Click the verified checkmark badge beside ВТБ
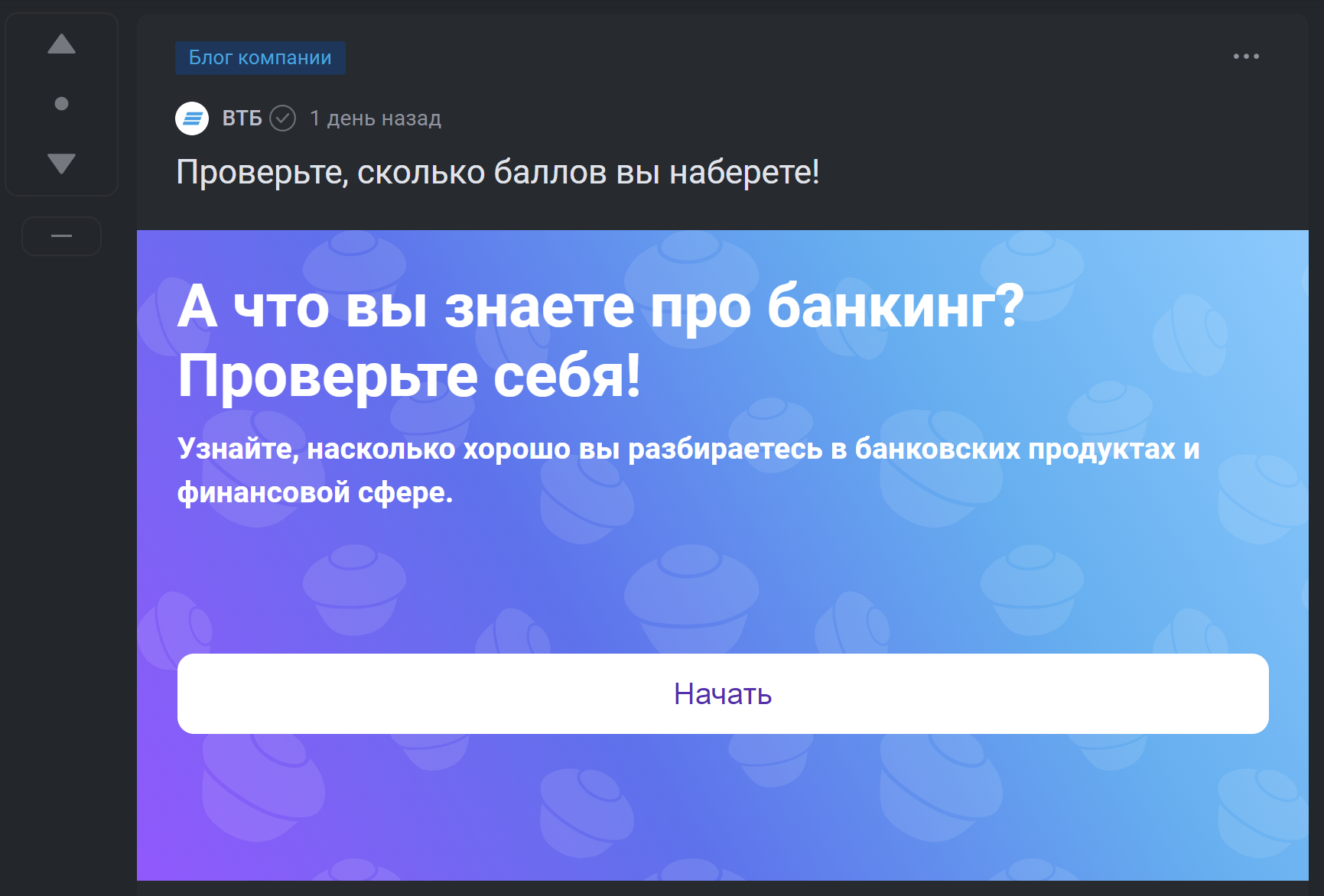Image resolution: width=1324 pixels, height=896 pixels. pos(283,118)
